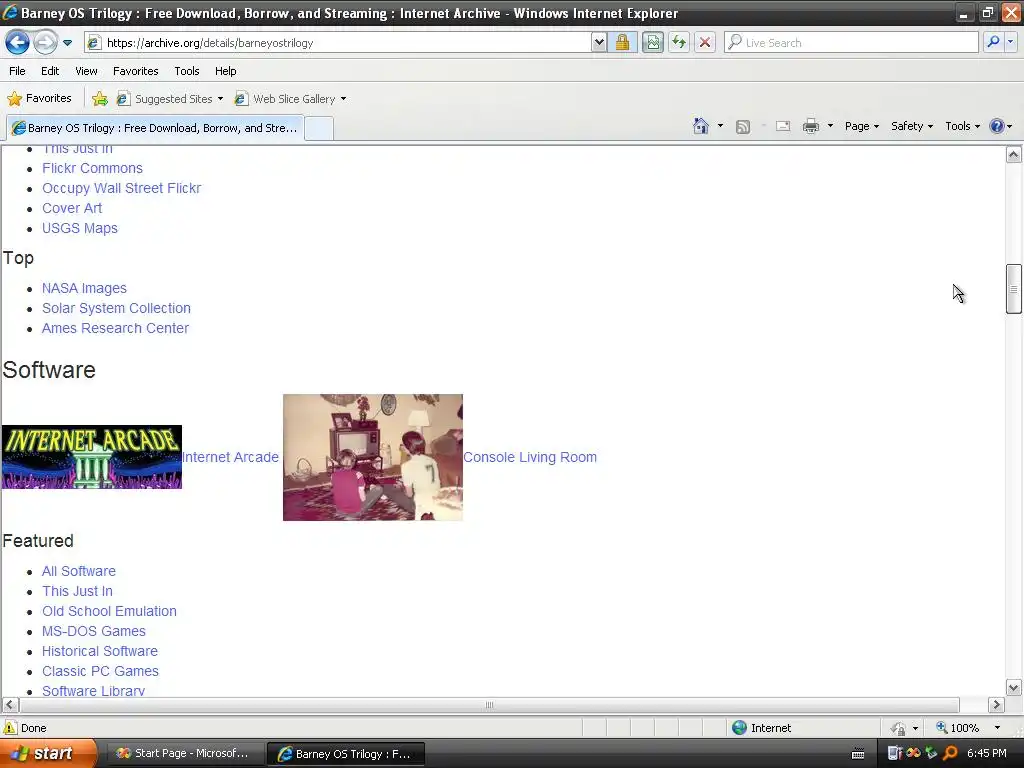Open Solar System Collection link
The image size is (1024, 768).
[116, 308]
